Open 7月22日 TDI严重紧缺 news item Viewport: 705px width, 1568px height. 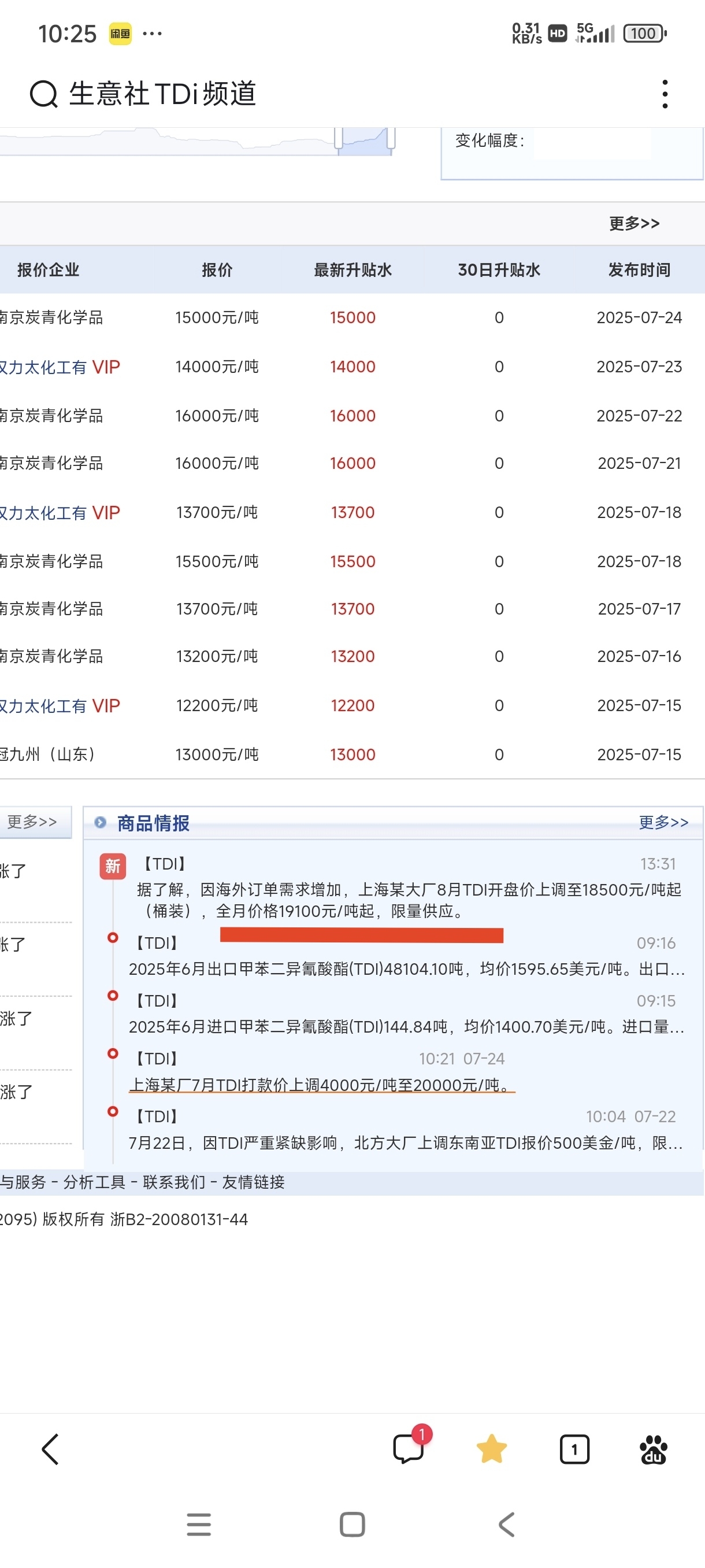(x=406, y=1142)
